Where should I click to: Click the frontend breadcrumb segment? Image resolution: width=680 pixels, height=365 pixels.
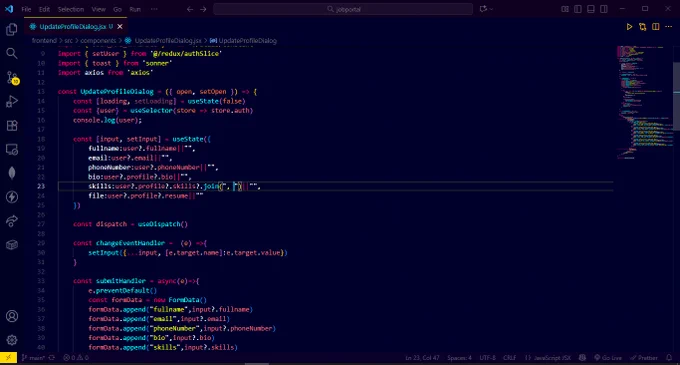[x=44, y=41]
